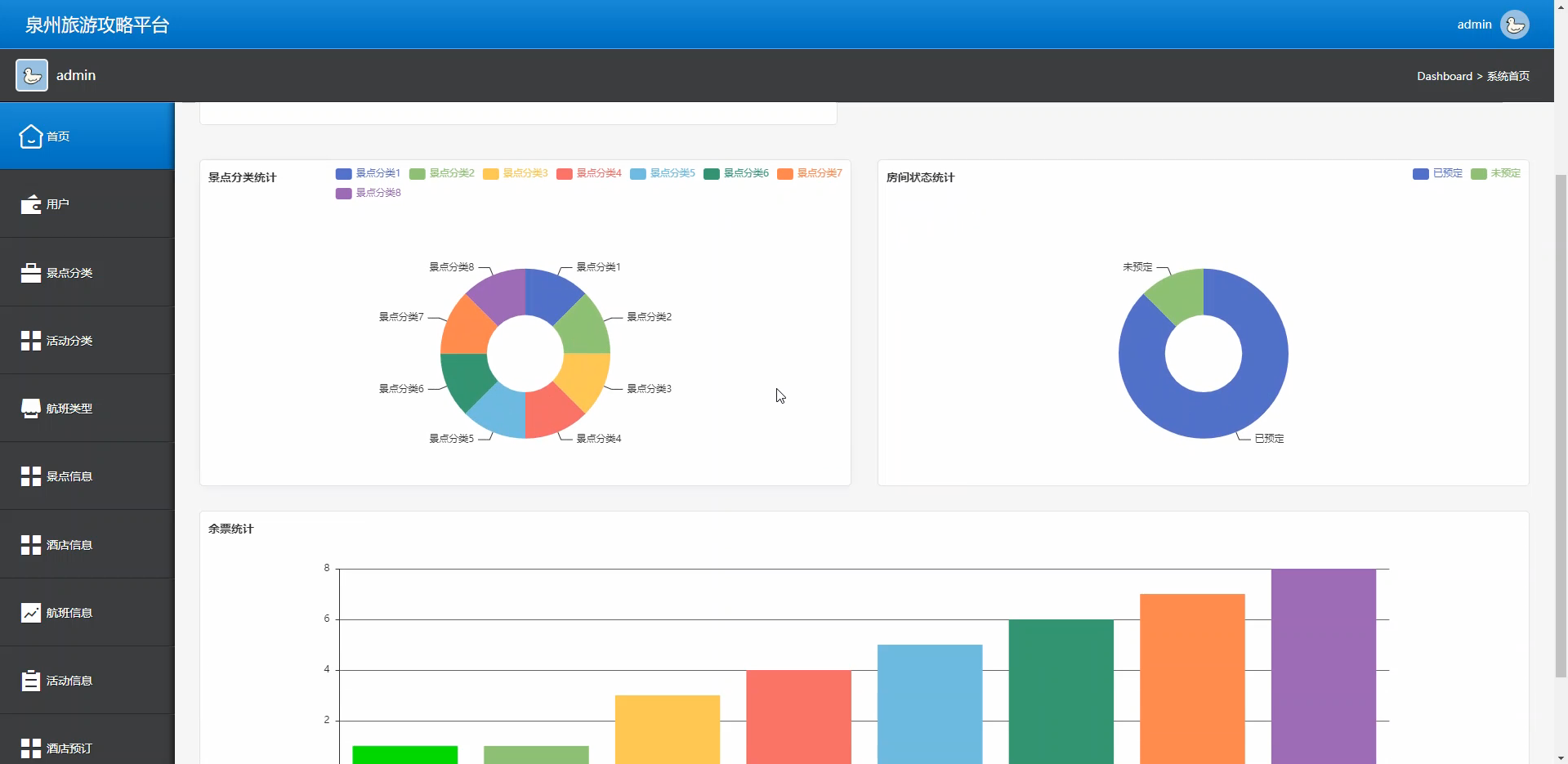Toggle legend 景点分类1 in pie chart

(369, 173)
